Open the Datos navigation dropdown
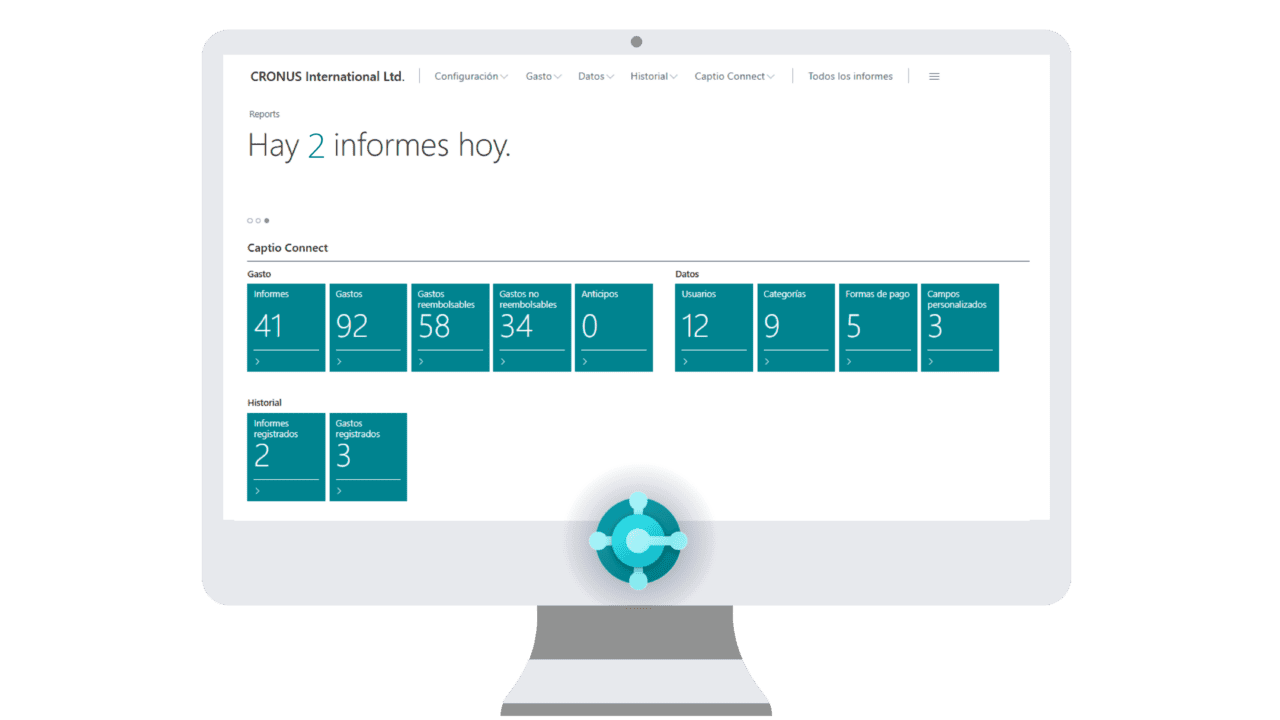The image size is (1280, 720). [595, 76]
